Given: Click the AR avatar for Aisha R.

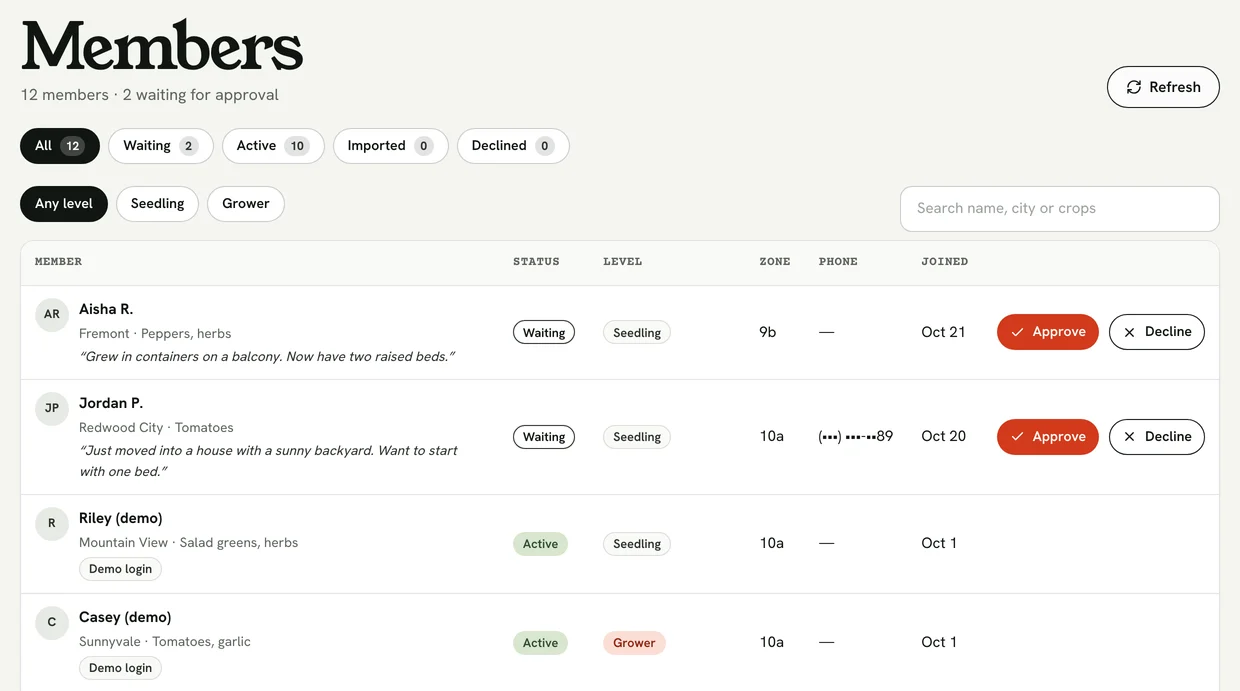Looking at the screenshot, I should (52, 314).
